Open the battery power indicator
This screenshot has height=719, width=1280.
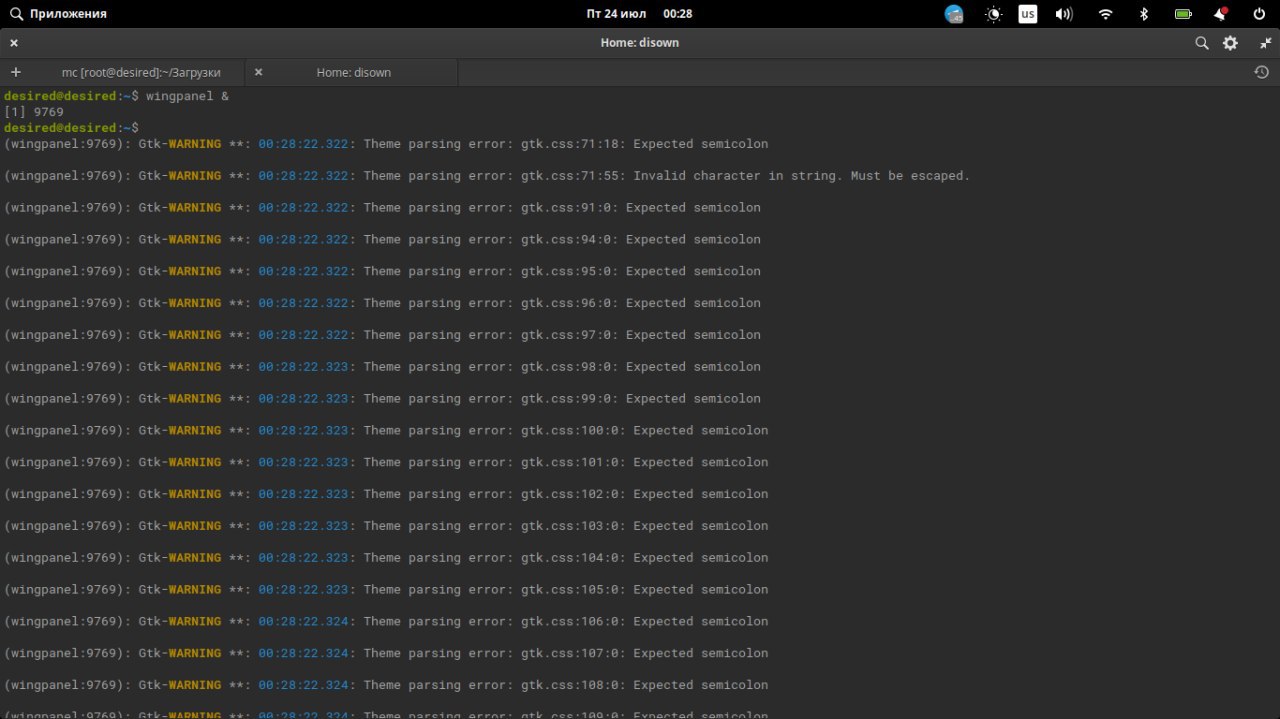tap(1183, 14)
